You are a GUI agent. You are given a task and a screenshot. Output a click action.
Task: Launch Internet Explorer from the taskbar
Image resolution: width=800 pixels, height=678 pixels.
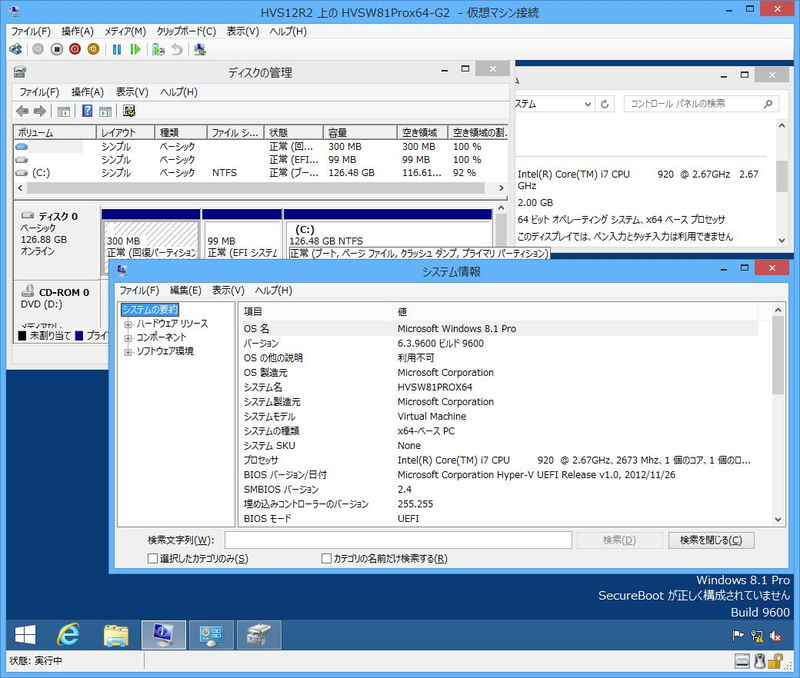[x=68, y=635]
